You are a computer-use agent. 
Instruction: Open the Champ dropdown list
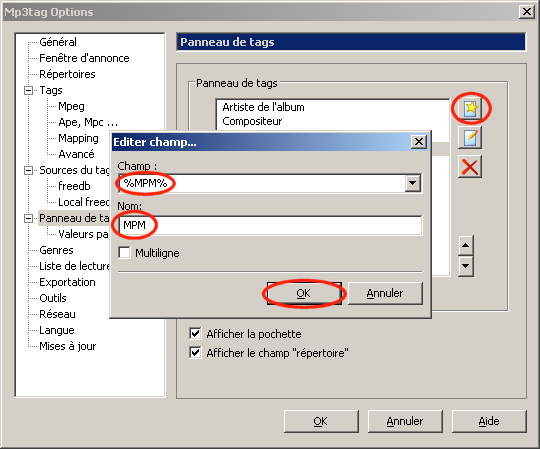tap(412, 183)
